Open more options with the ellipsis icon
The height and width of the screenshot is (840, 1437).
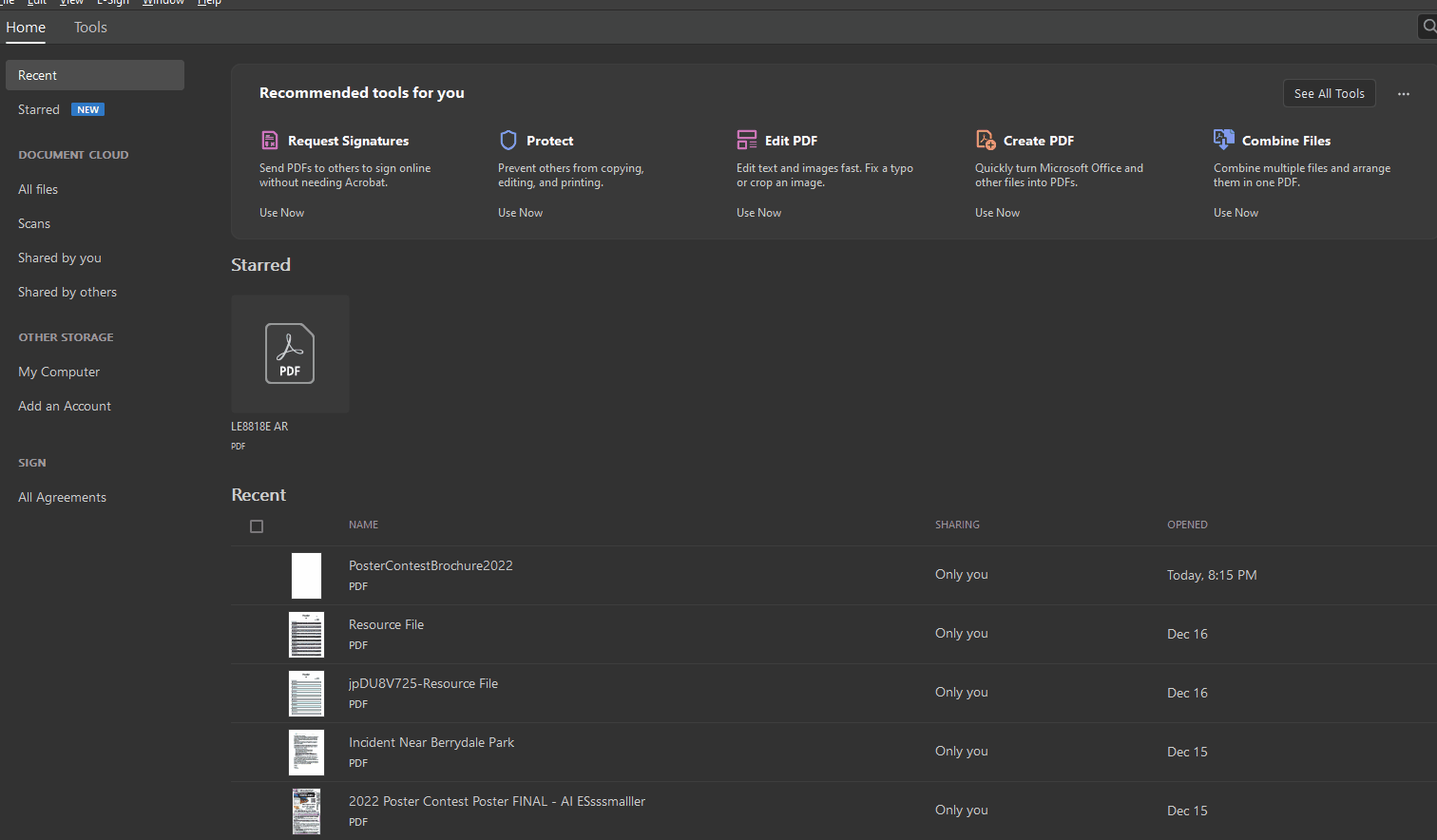(1404, 92)
